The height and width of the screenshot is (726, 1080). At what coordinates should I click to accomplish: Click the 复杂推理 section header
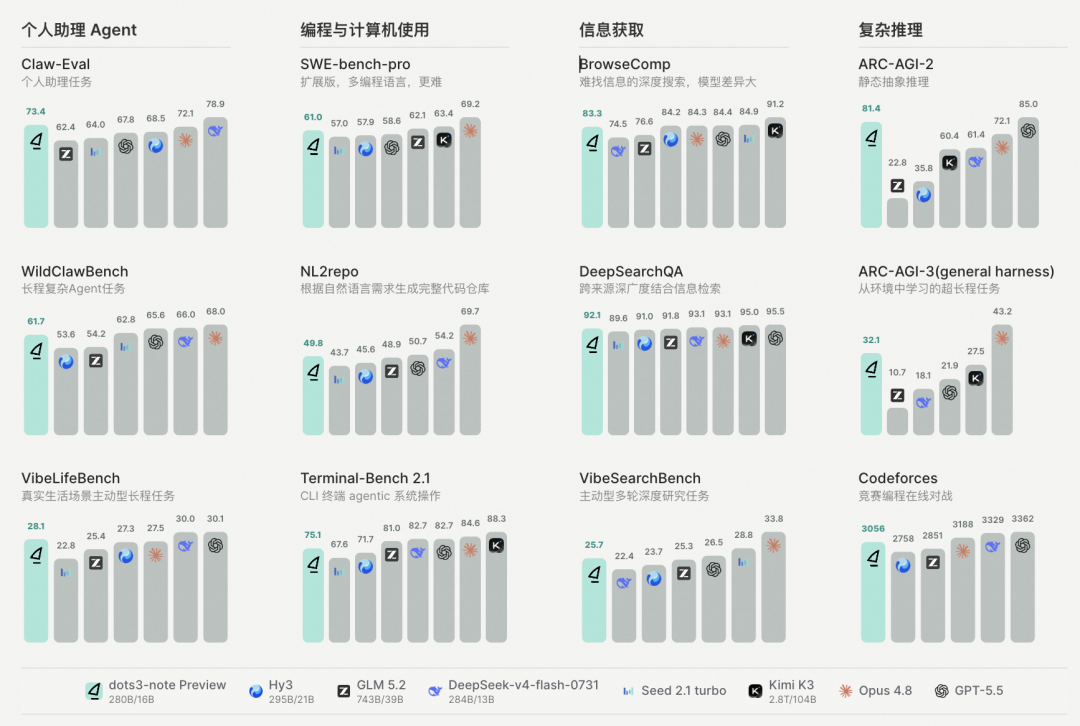[x=891, y=30]
